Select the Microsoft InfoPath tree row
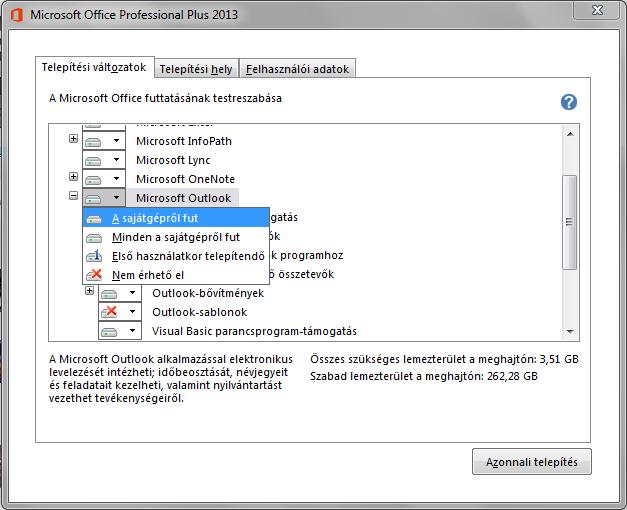Screen dimensions: 627x510 tap(184, 141)
